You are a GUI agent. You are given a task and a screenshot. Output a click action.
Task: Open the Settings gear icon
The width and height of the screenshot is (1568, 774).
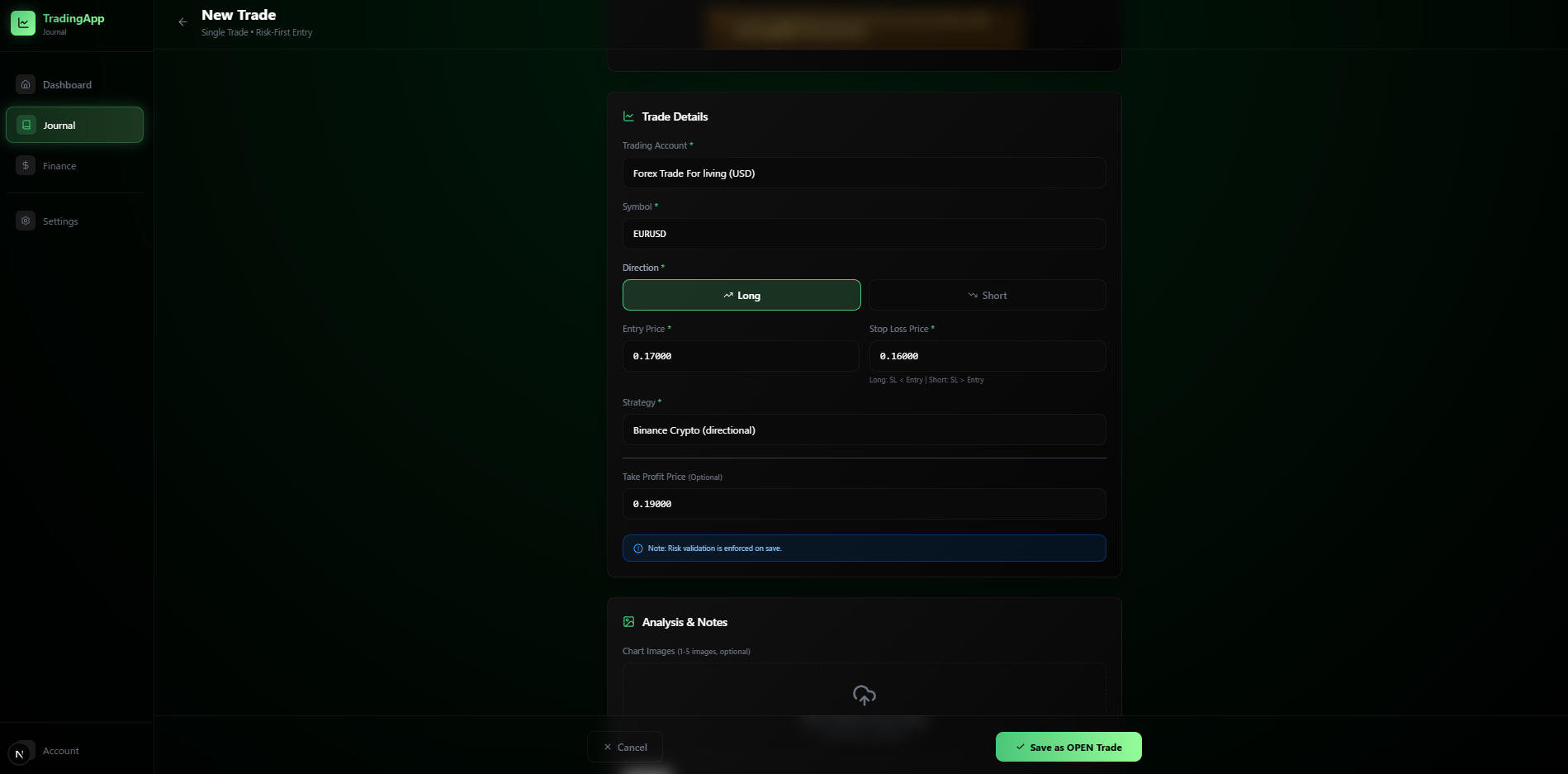coord(25,221)
